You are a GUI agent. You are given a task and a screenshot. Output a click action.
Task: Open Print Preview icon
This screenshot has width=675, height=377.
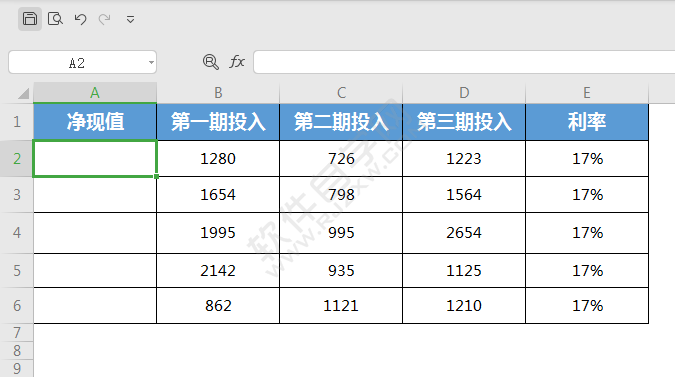55,19
